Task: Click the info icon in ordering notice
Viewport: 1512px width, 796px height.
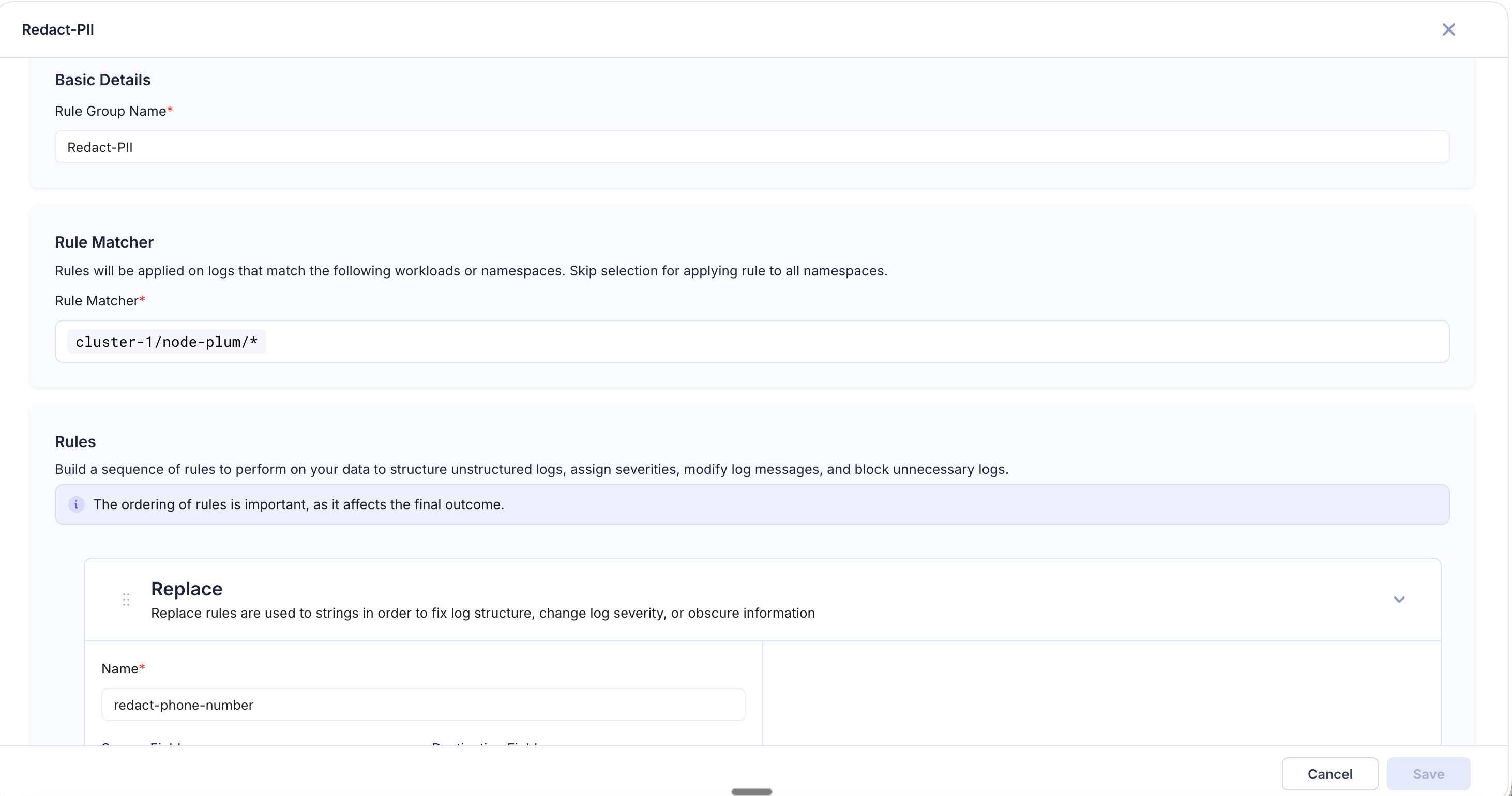Action: [x=77, y=504]
